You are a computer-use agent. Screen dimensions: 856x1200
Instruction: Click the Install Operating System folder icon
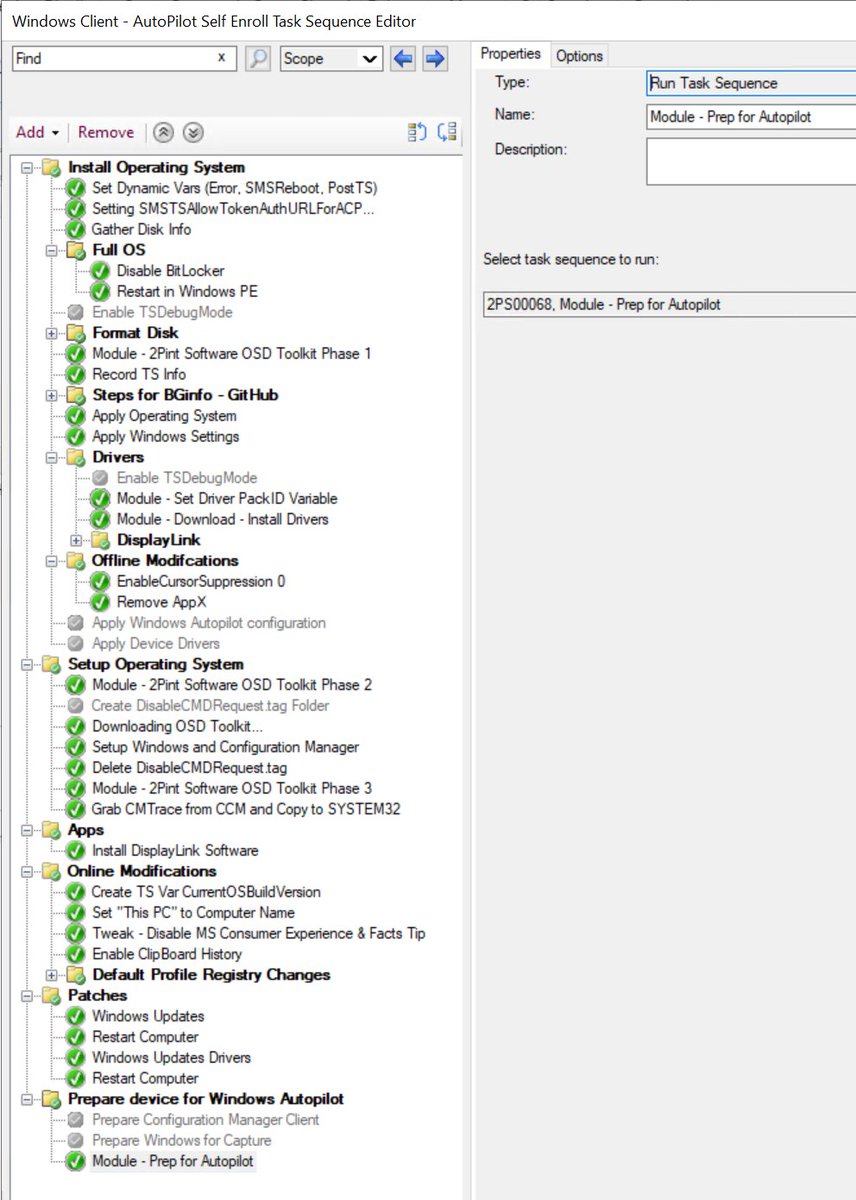tap(51, 167)
